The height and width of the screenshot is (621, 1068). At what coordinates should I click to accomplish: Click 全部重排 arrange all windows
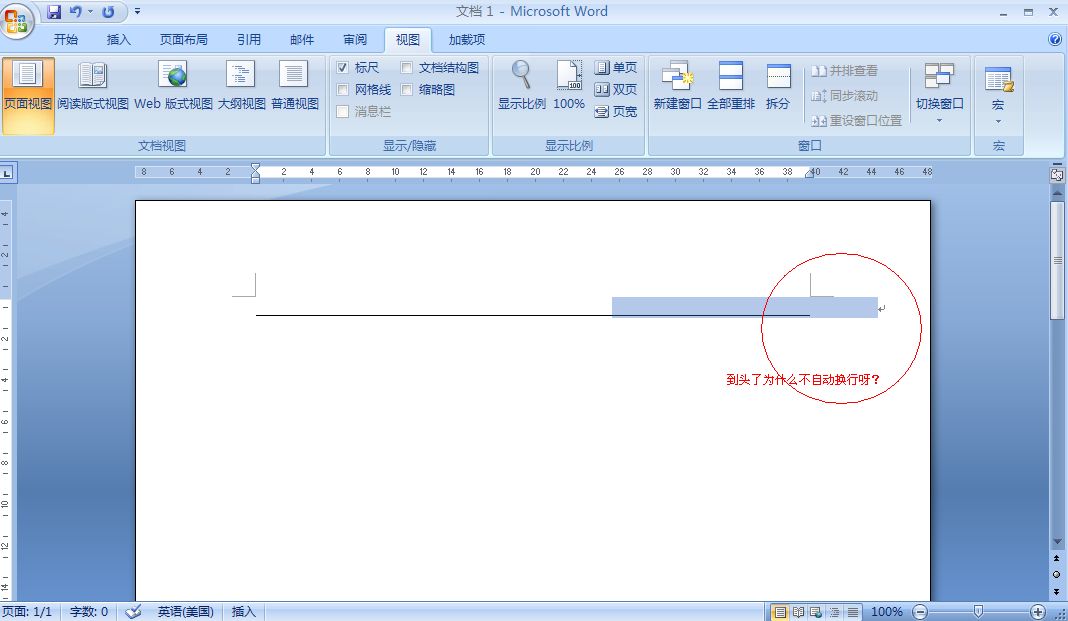coord(731,86)
